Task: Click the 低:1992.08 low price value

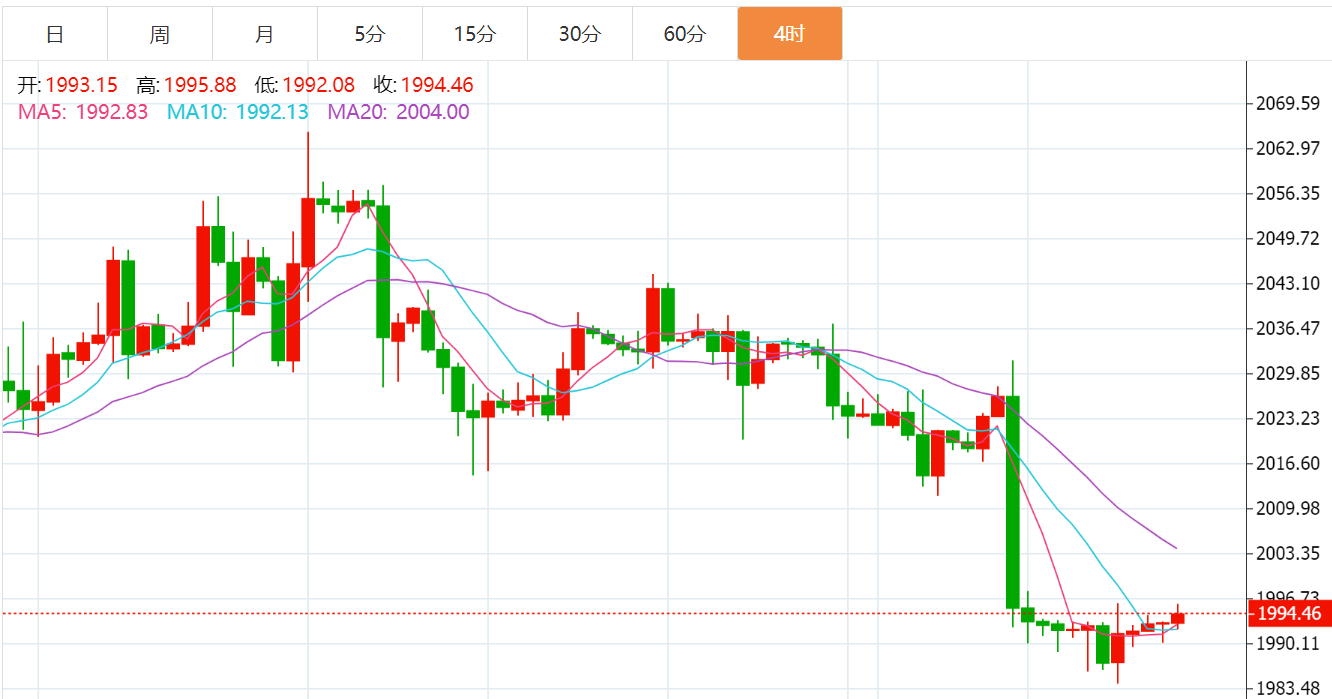Action: click(x=304, y=85)
